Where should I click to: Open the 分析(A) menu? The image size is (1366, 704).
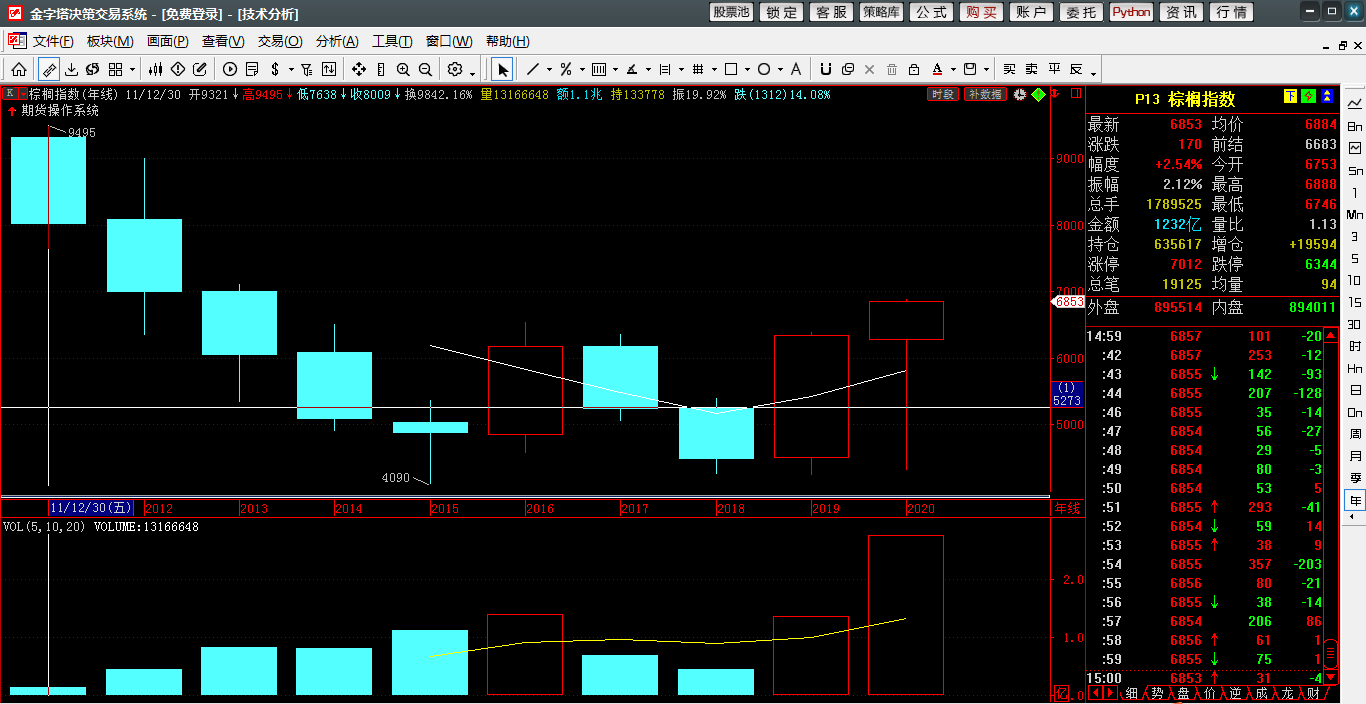(x=336, y=42)
